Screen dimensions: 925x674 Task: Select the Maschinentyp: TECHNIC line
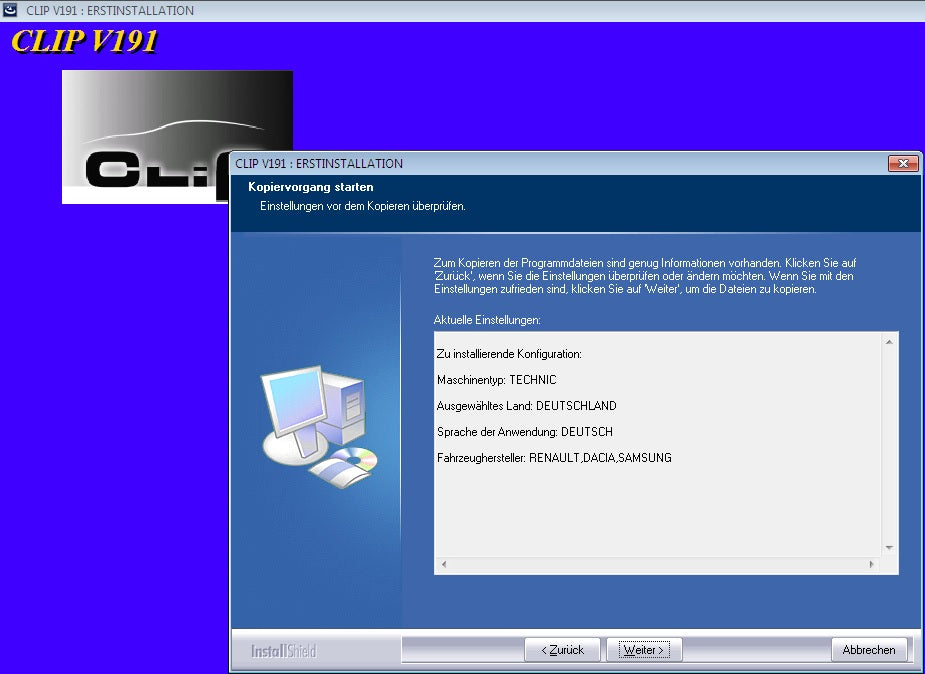tap(496, 380)
